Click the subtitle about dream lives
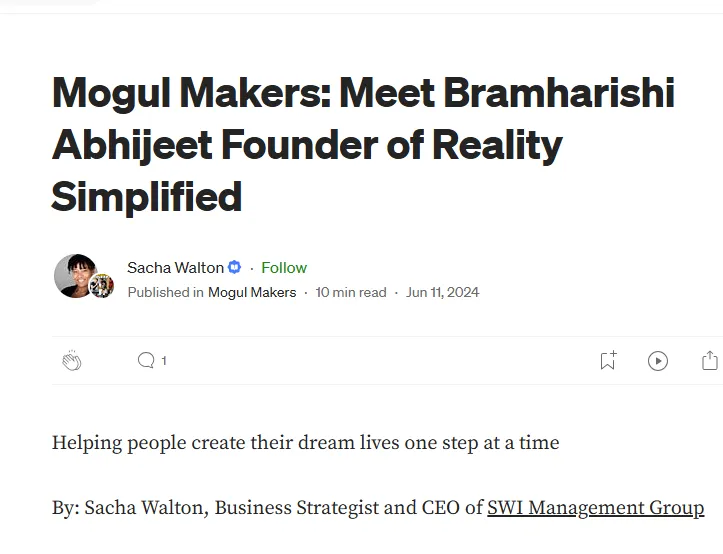The height and width of the screenshot is (554, 723). coord(305,443)
